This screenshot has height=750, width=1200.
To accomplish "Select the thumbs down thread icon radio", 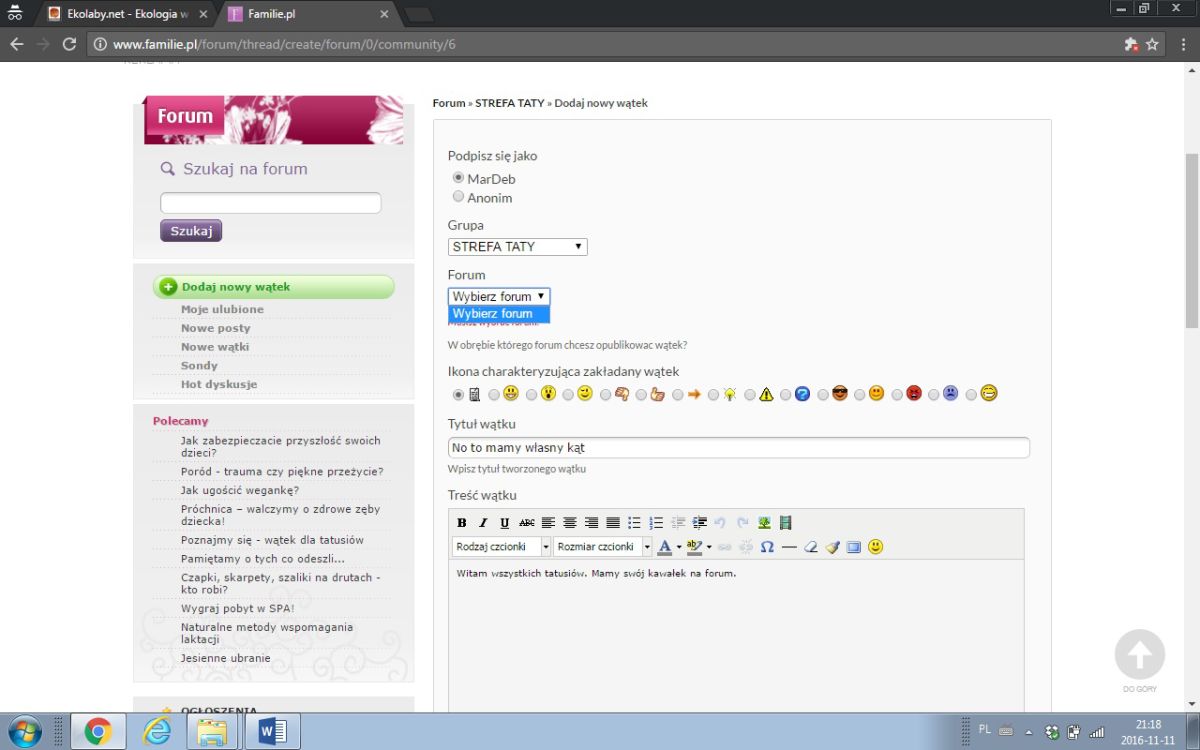I will coord(605,394).
